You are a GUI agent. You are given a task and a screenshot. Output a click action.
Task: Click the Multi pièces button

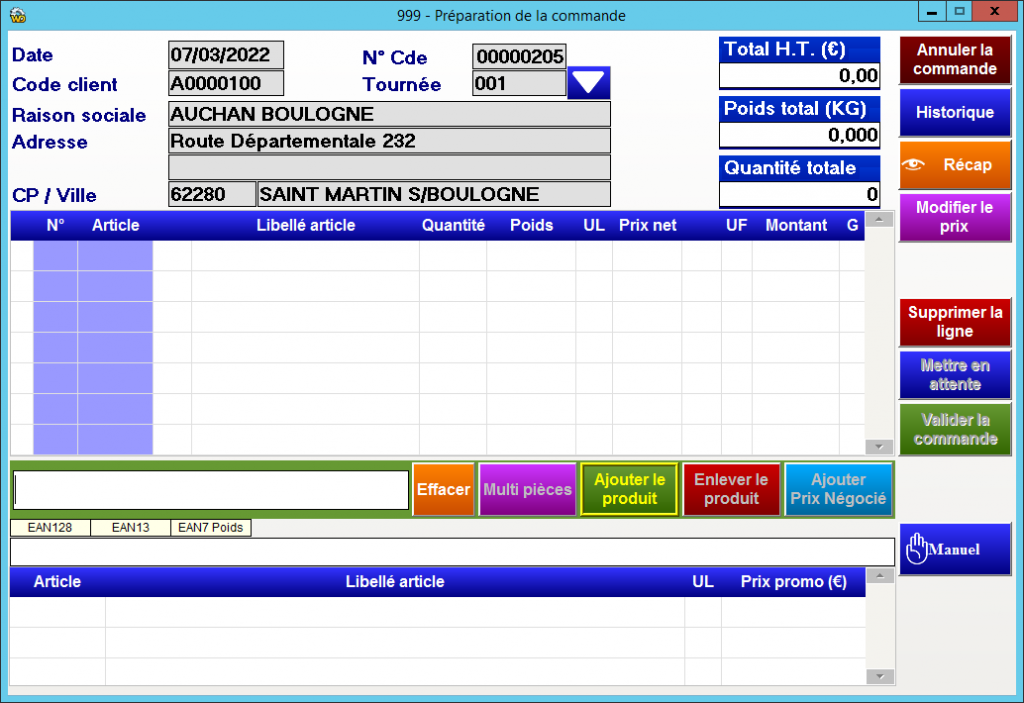pos(527,490)
